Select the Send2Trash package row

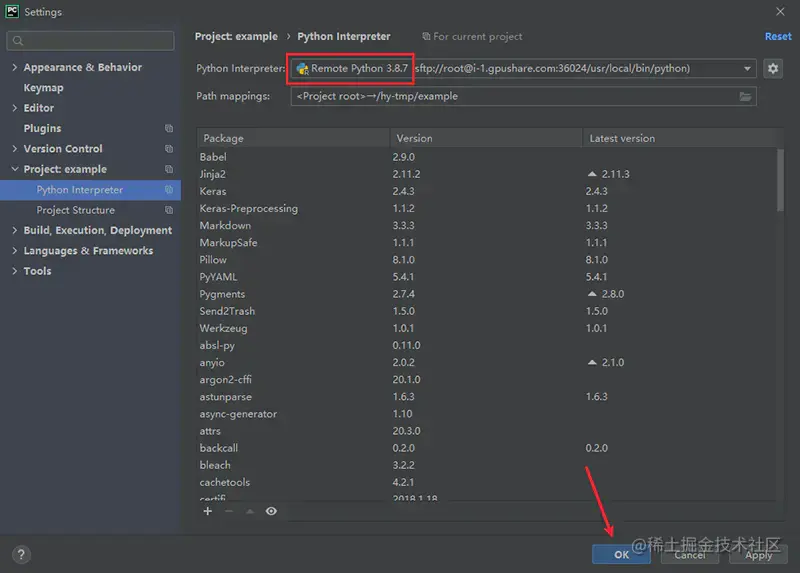click(x=487, y=311)
